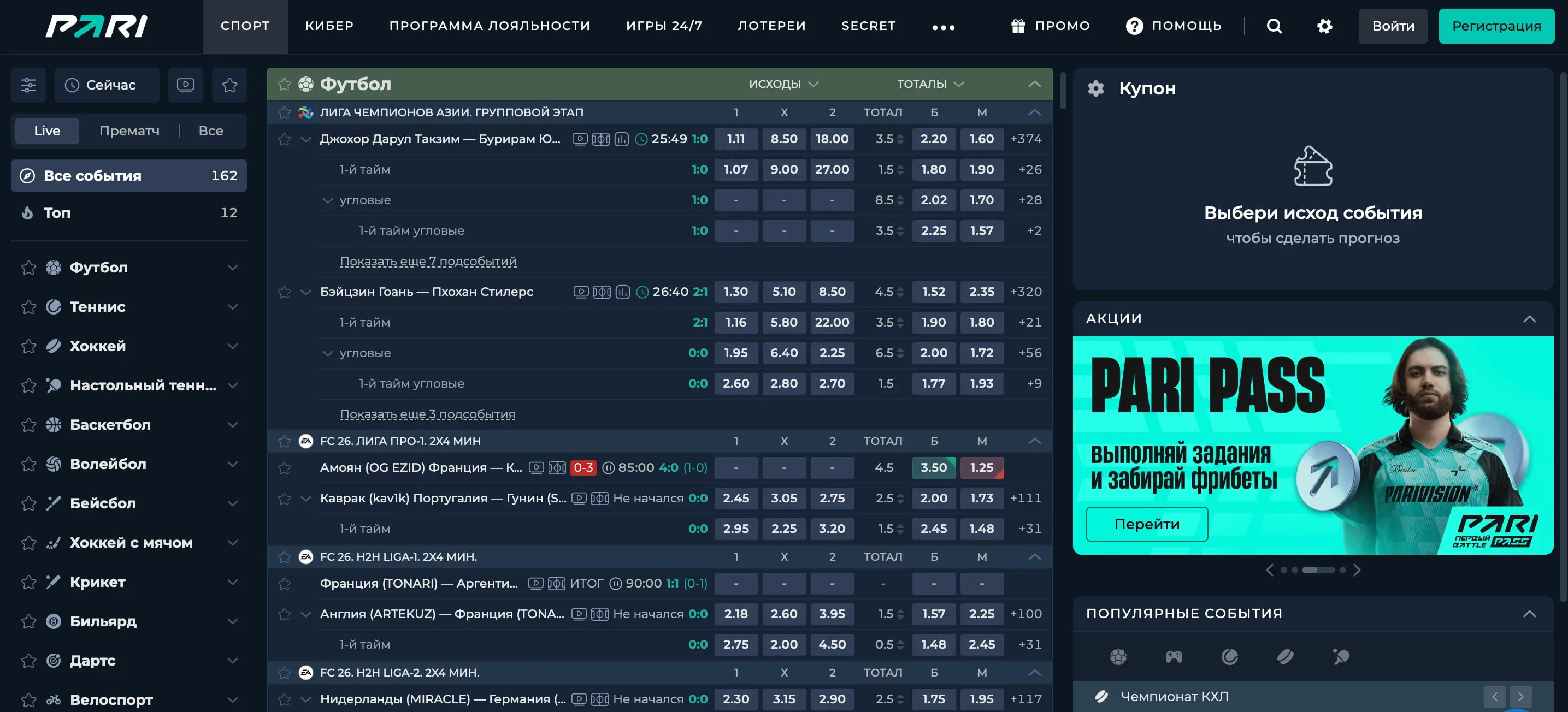Open video stream for Каврак (kav1k) match
The height and width of the screenshot is (712, 1568).
(x=579, y=498)
